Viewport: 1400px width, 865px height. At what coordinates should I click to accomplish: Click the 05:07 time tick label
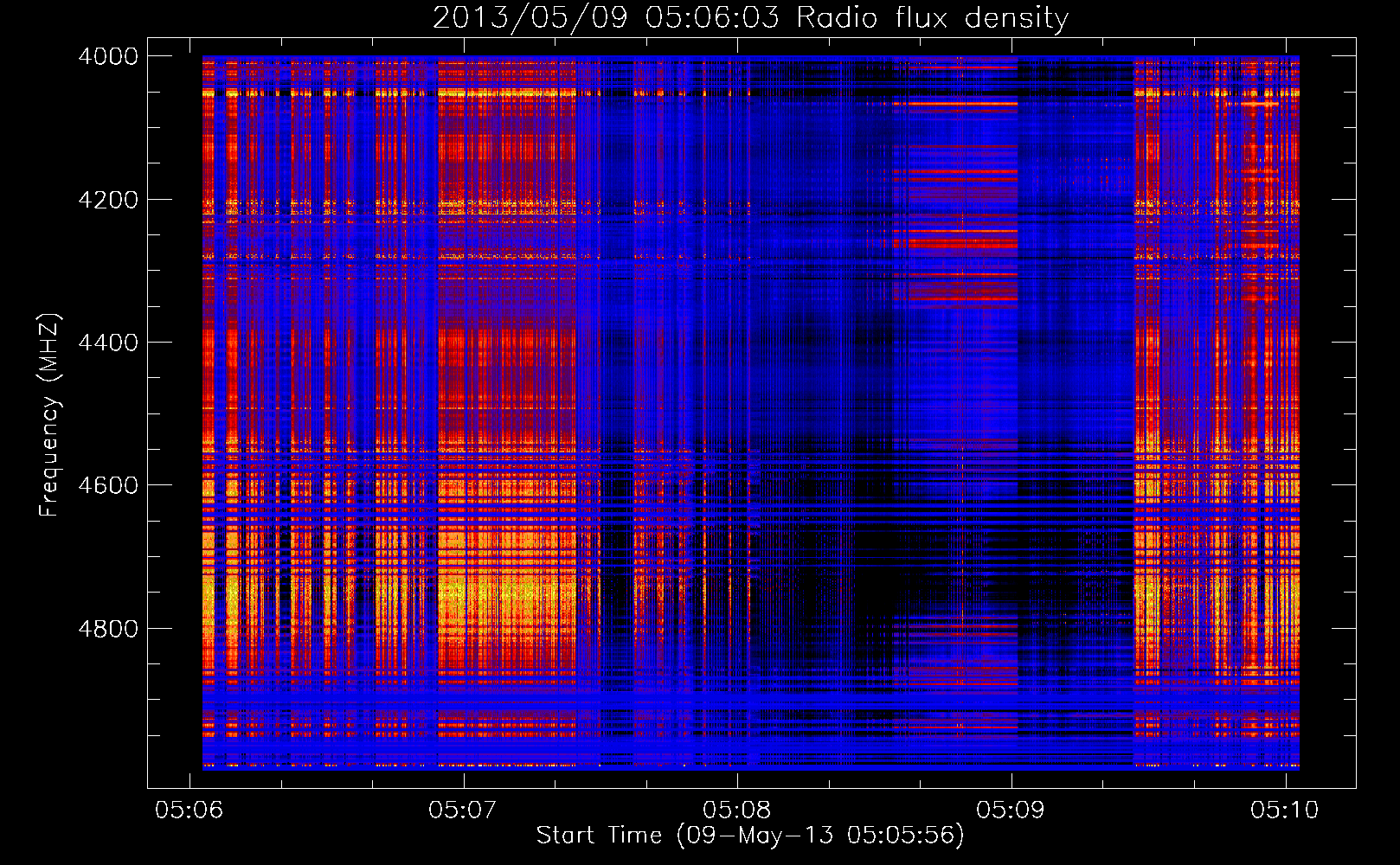coord(463,810)
